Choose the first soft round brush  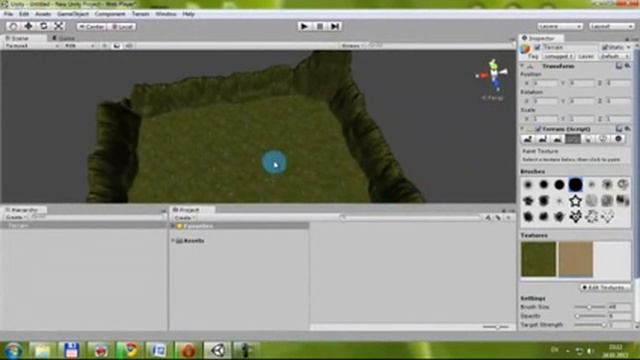tap(528, 185)
